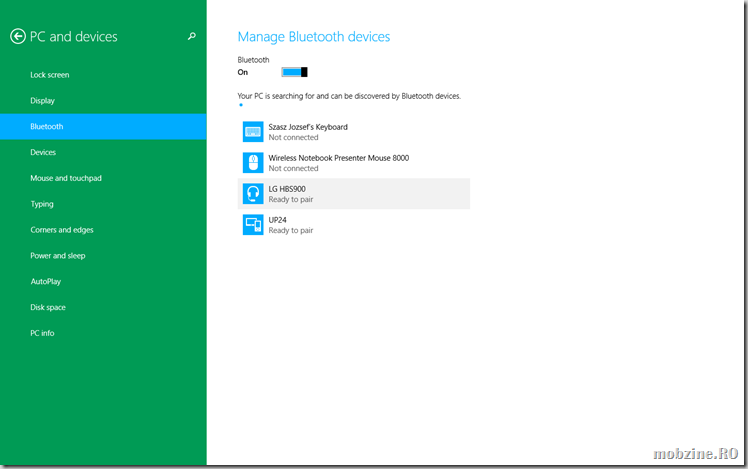Turn off the Bluetooth toggle switch

(x=294, y=72)
